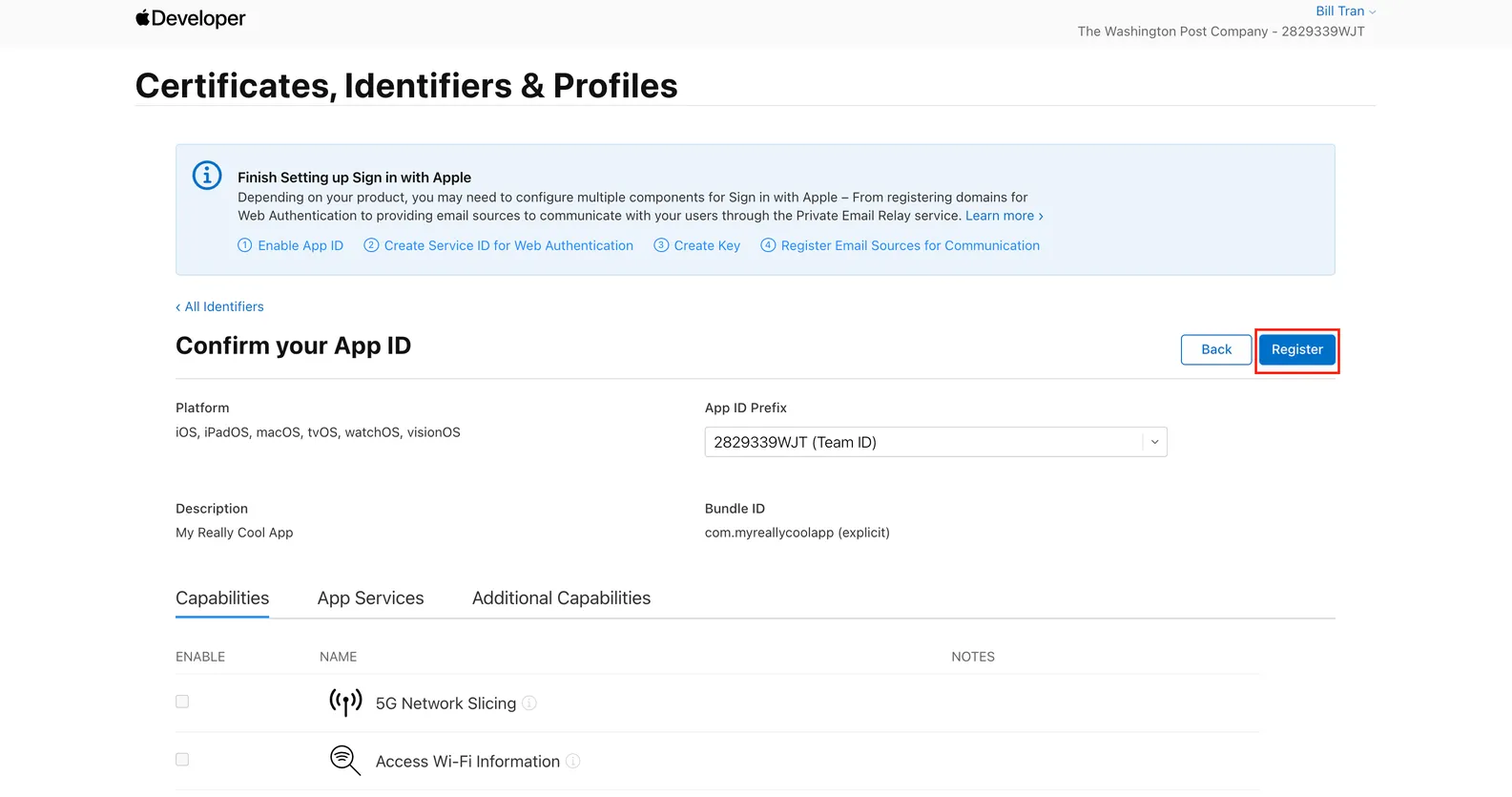1512x797 pixels.
Task: Click the bundle ID com.myreallycoolapp (explicit)
Action: tap(797, 533)
